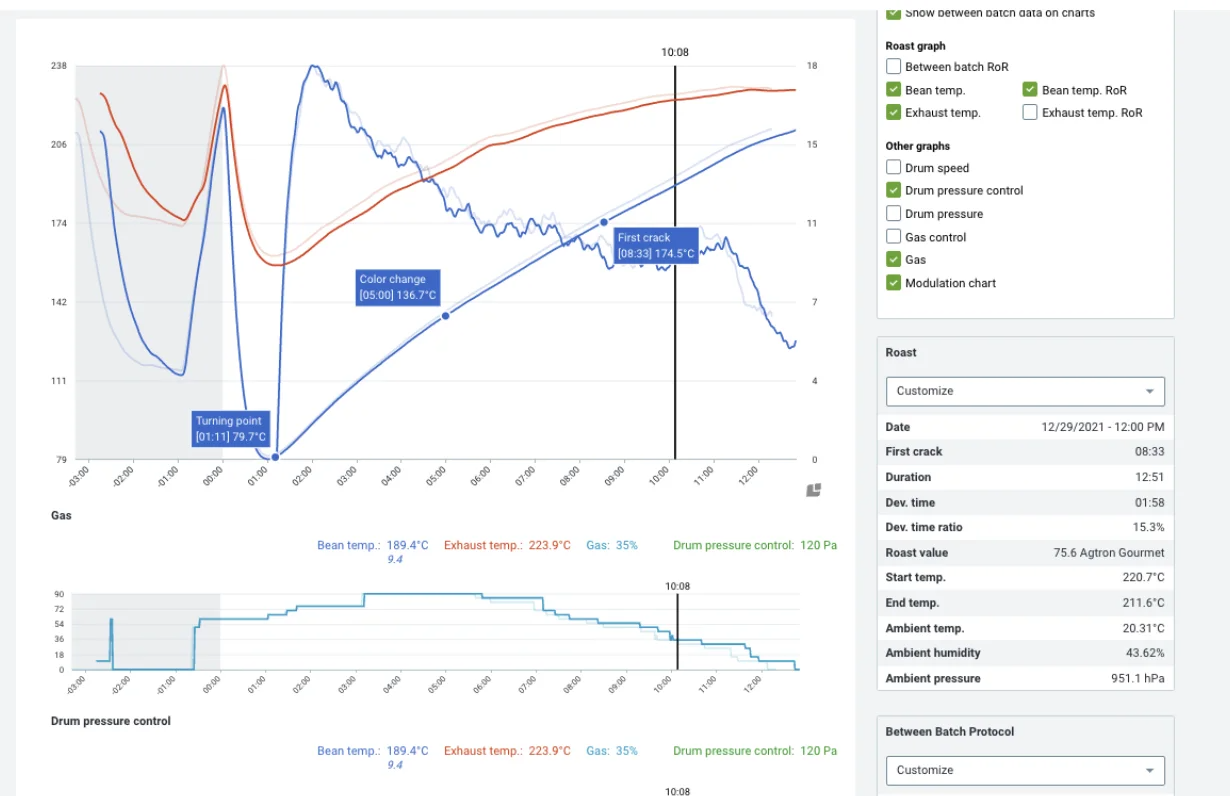Open Between Batch Protocol Customize dropdown
Screen dimensions: 1230x796
coord(1025,770)
